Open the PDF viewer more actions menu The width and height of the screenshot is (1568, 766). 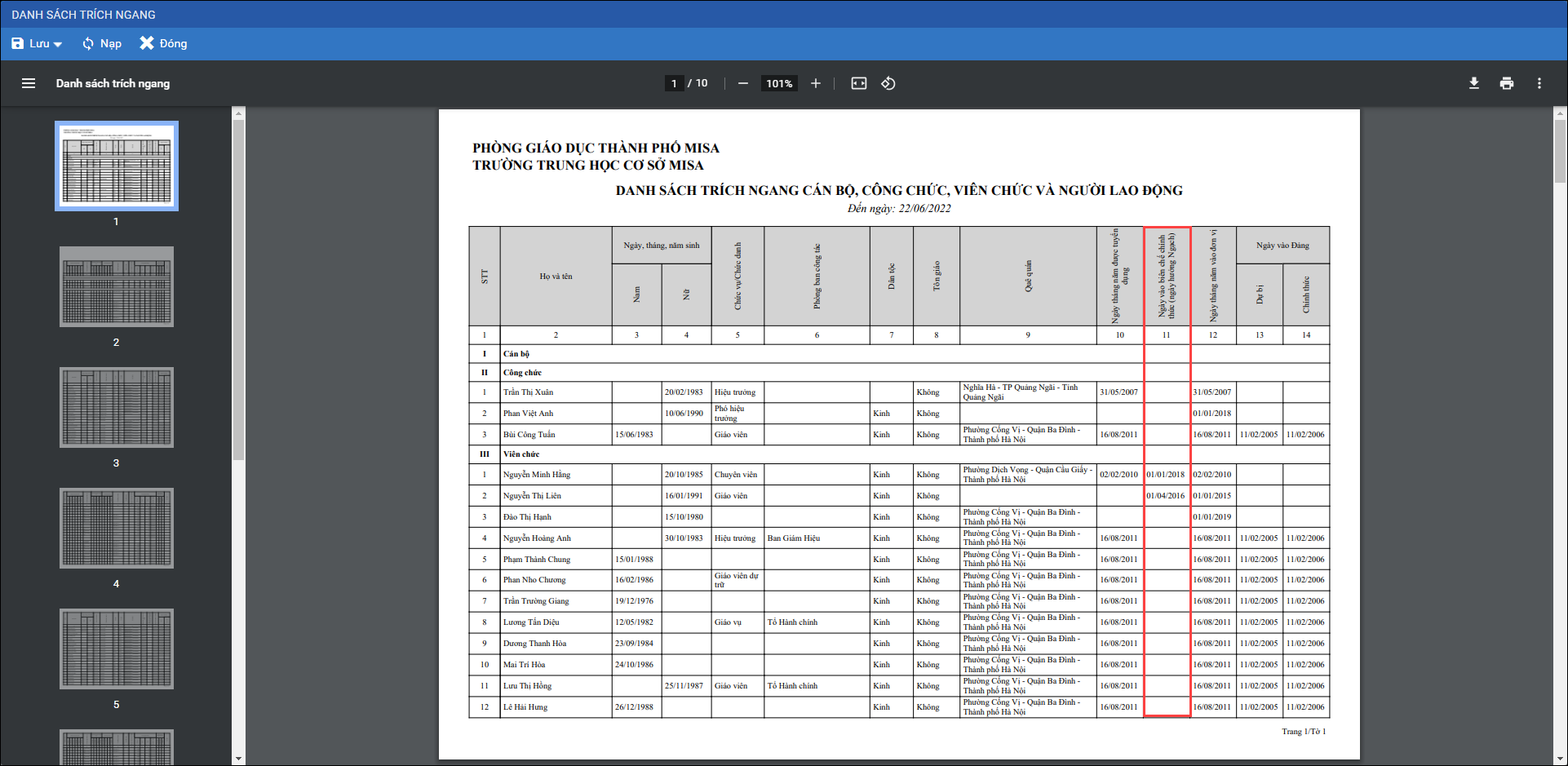1539,83
